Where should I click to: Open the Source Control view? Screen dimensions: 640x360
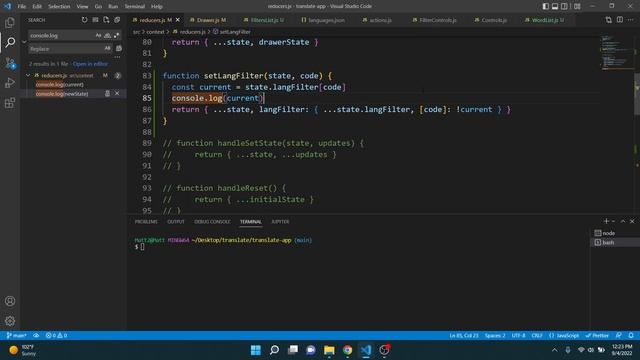click(10, 63)
